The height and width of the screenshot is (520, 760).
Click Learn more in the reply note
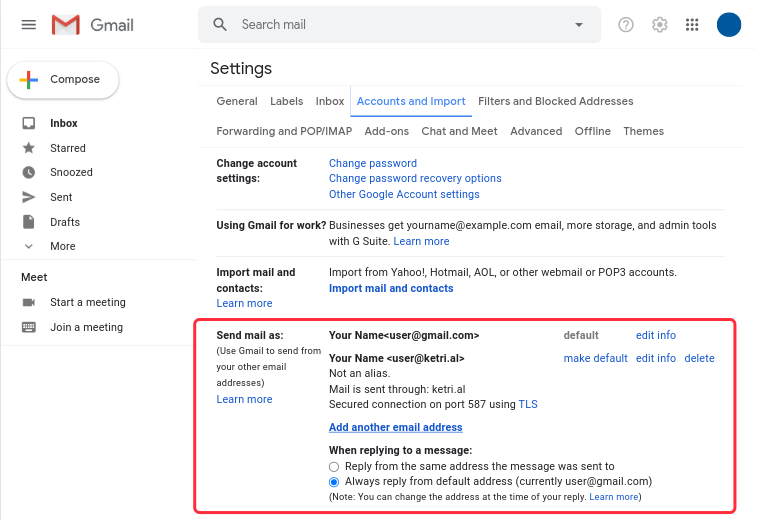[614, 497]
